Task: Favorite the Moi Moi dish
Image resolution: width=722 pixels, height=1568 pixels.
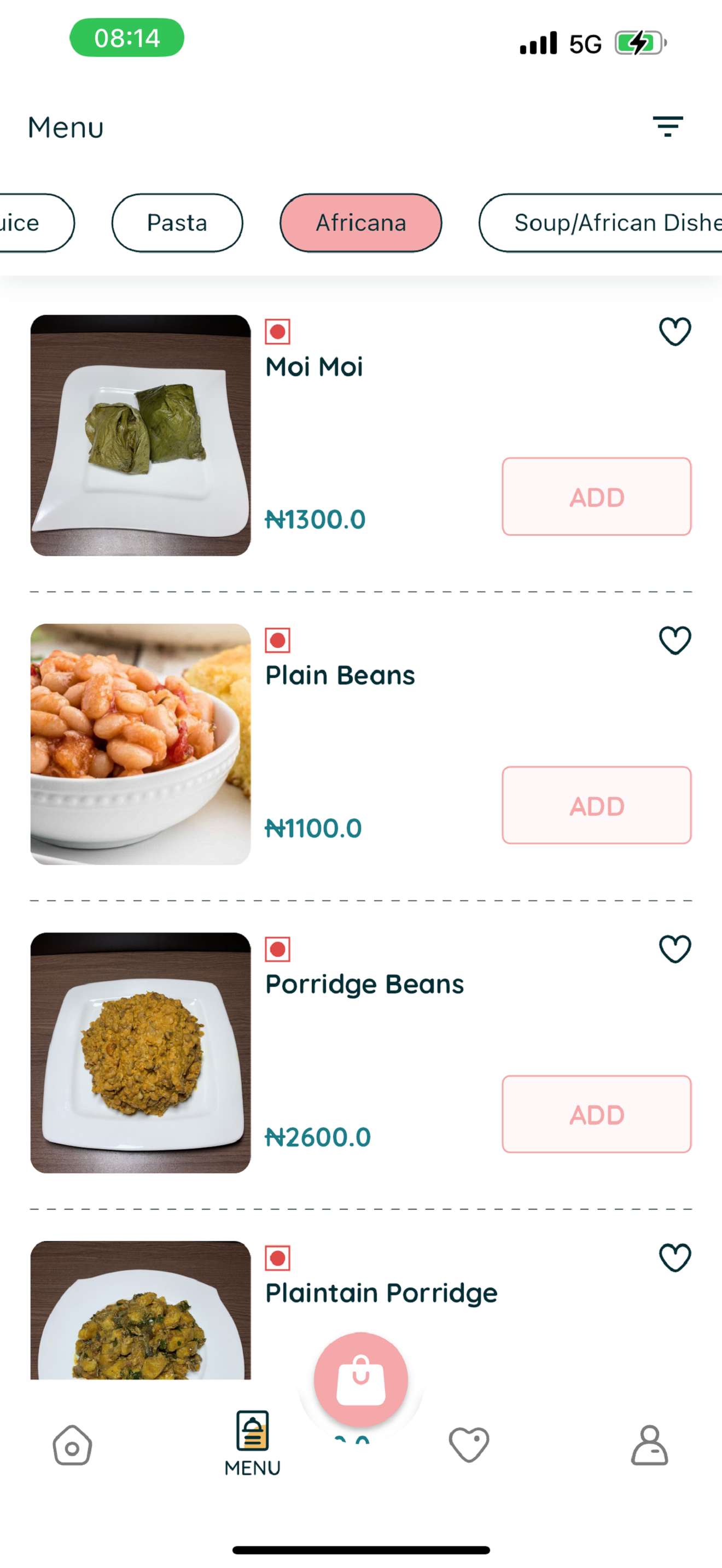Action: (675, 332)
